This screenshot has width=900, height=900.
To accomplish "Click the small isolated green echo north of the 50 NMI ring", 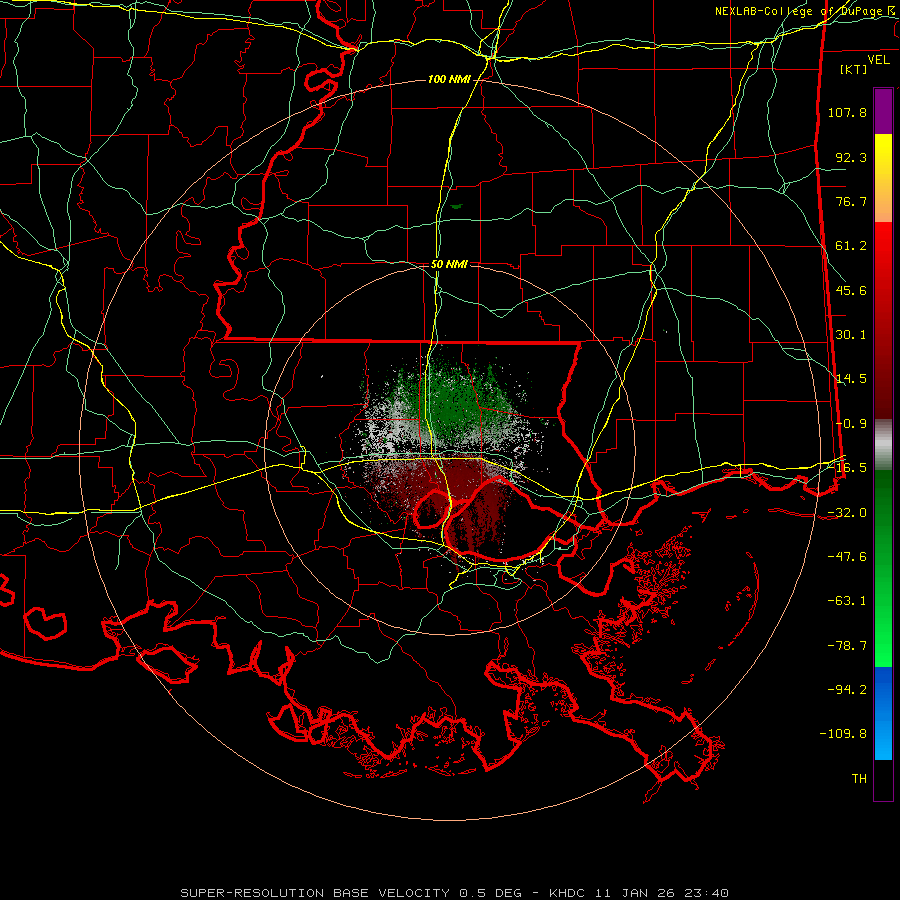I will coord(457,206).
